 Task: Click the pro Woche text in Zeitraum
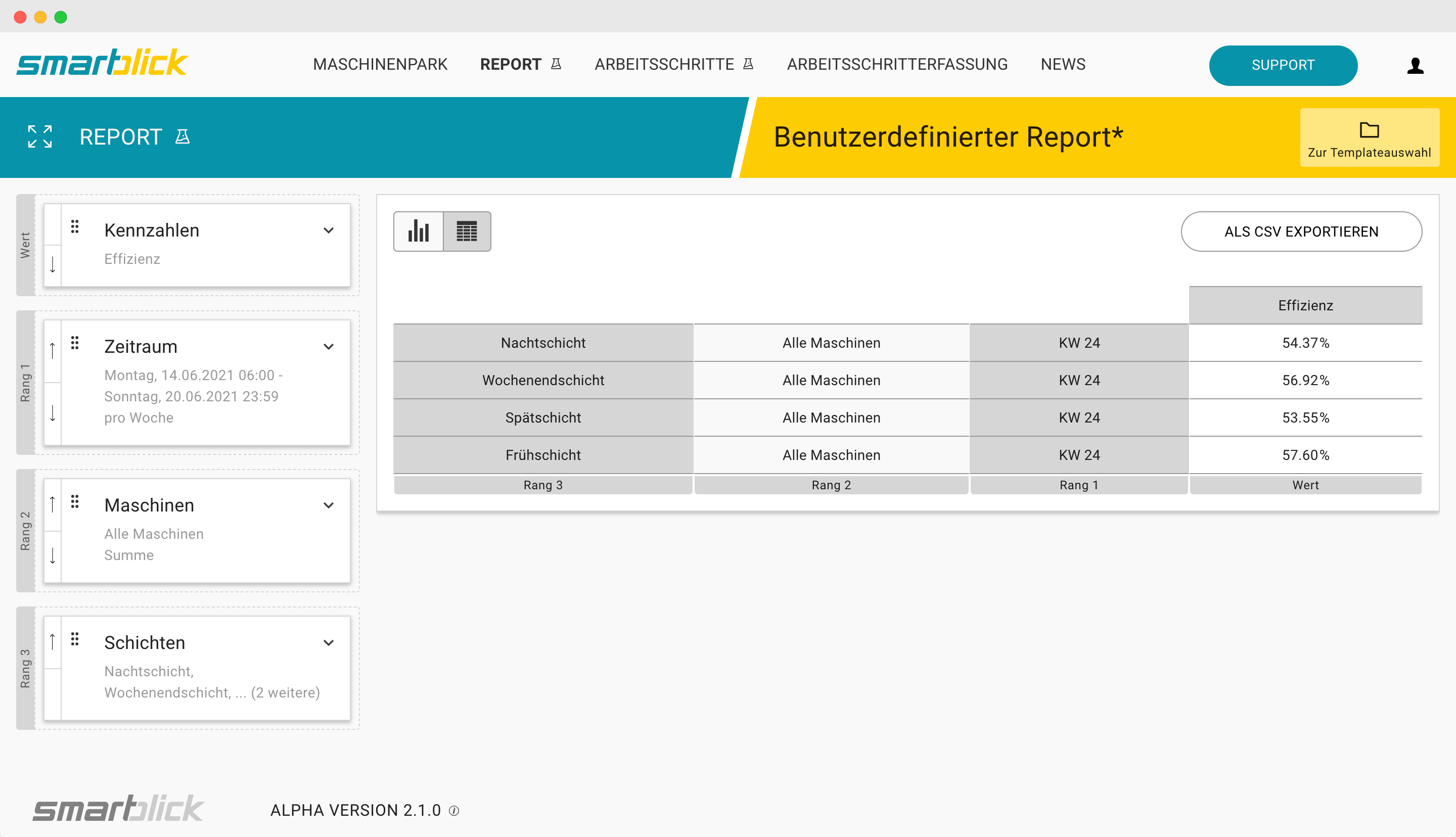(139, 417)
